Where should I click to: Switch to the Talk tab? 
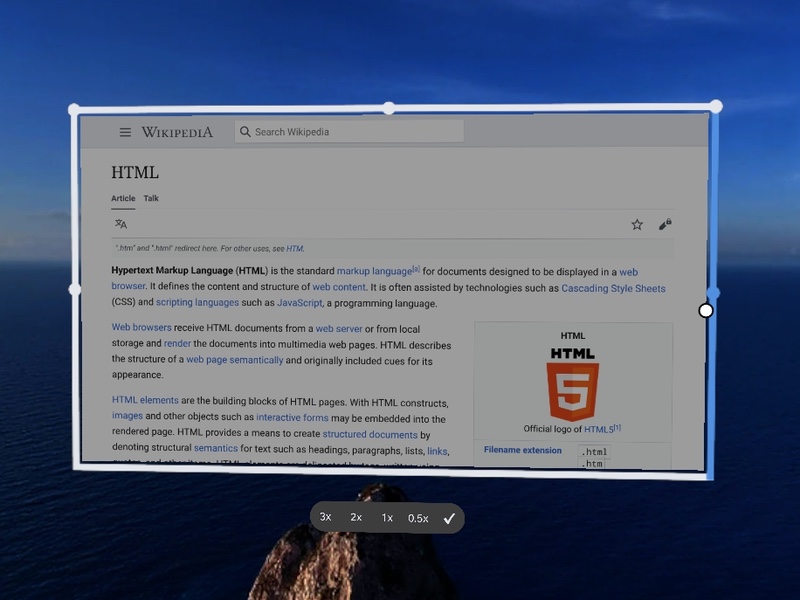coord(151,198)
